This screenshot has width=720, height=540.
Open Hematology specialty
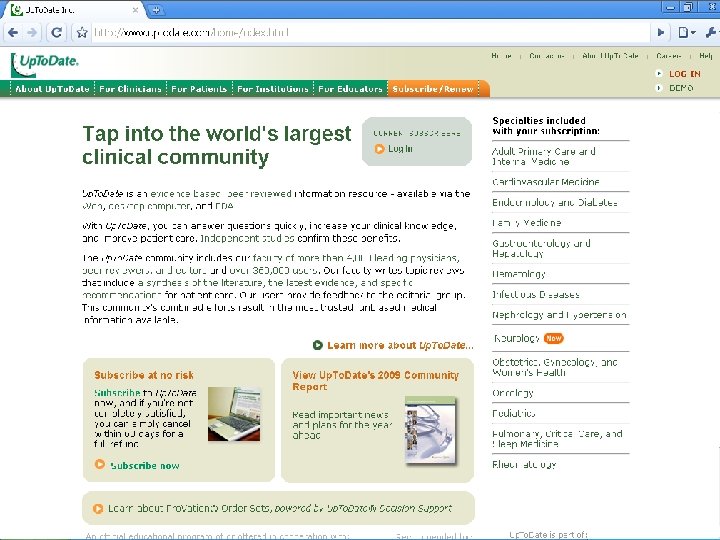click(519, 274)
